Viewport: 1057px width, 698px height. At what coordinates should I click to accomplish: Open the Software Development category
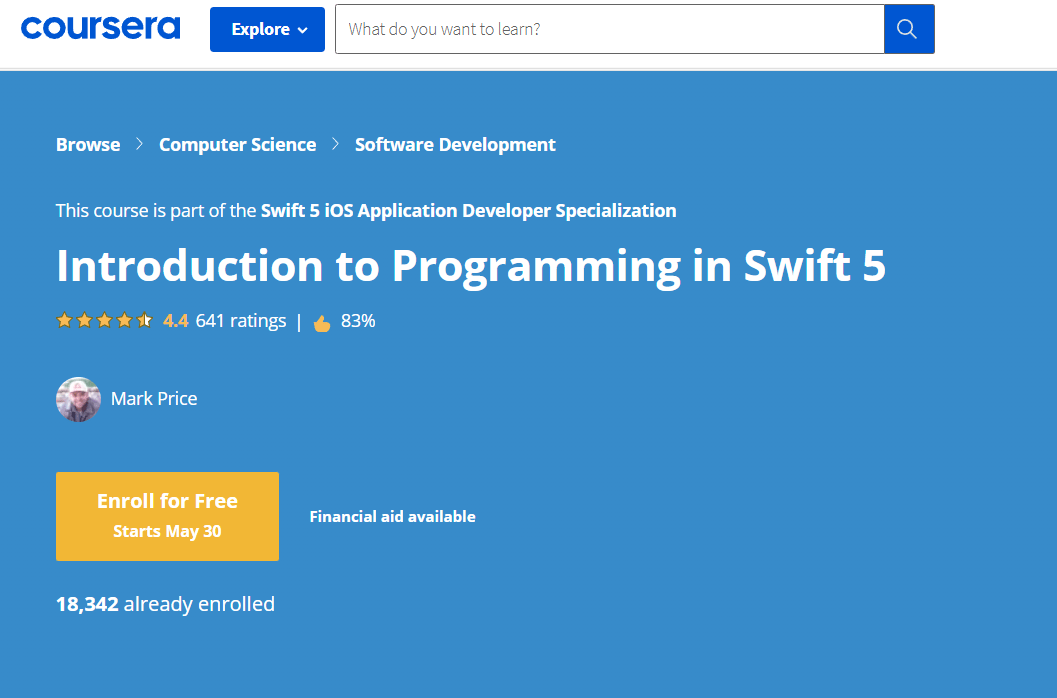coord(454,144)
